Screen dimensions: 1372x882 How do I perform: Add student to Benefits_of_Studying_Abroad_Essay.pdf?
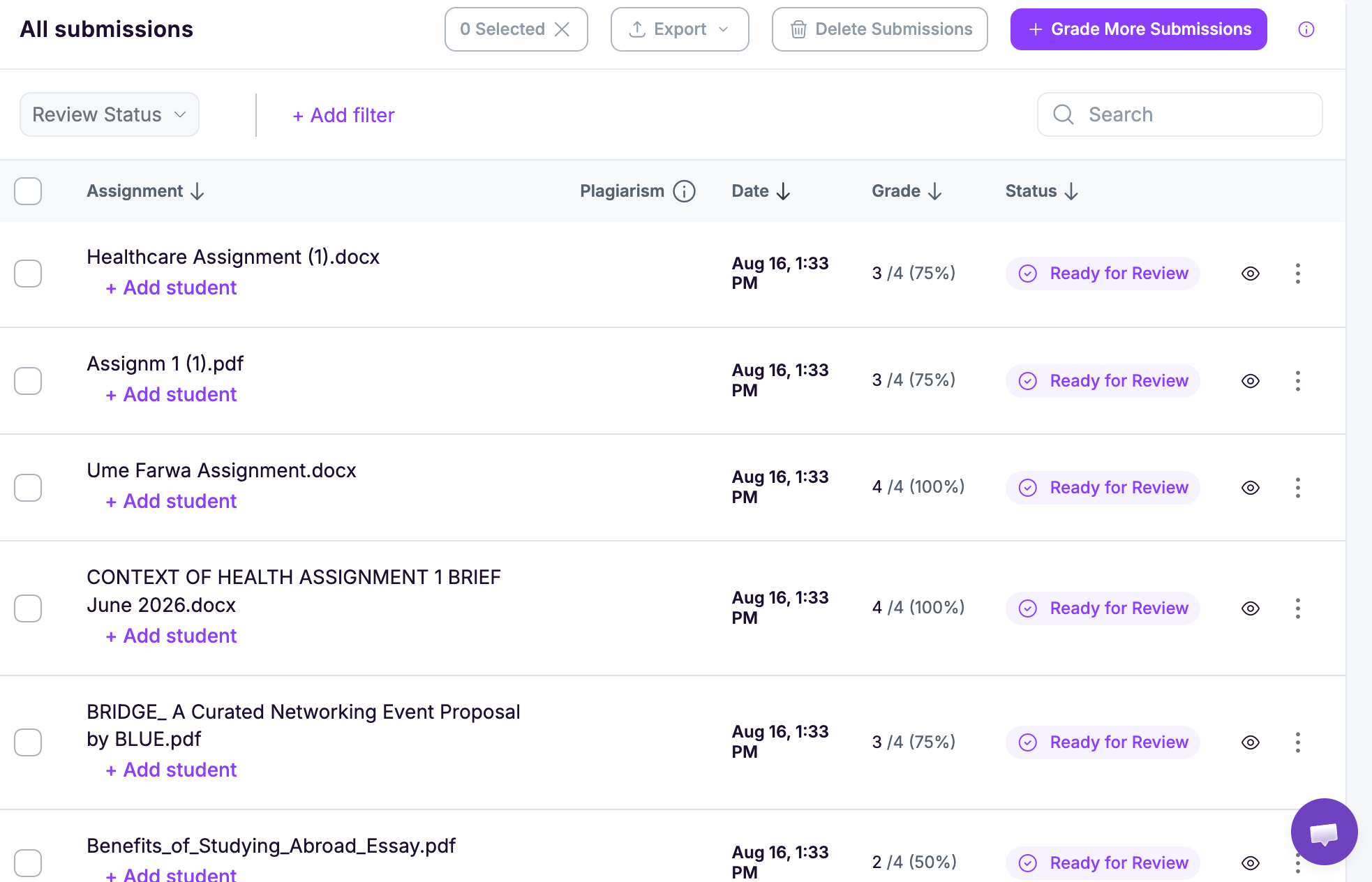pyautogui.click(x=171, y=874)
